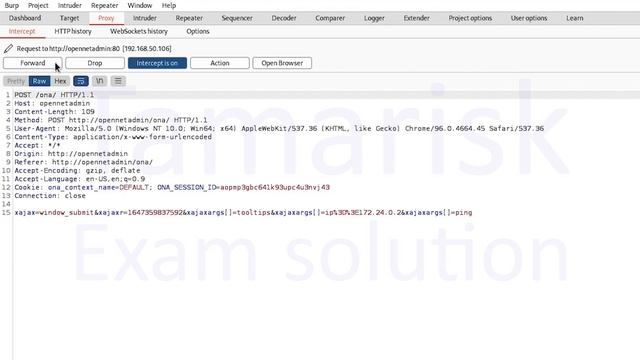Switch to the Dashboard tab
Viewport: 640px width, 360px height.
pos(25,18)
